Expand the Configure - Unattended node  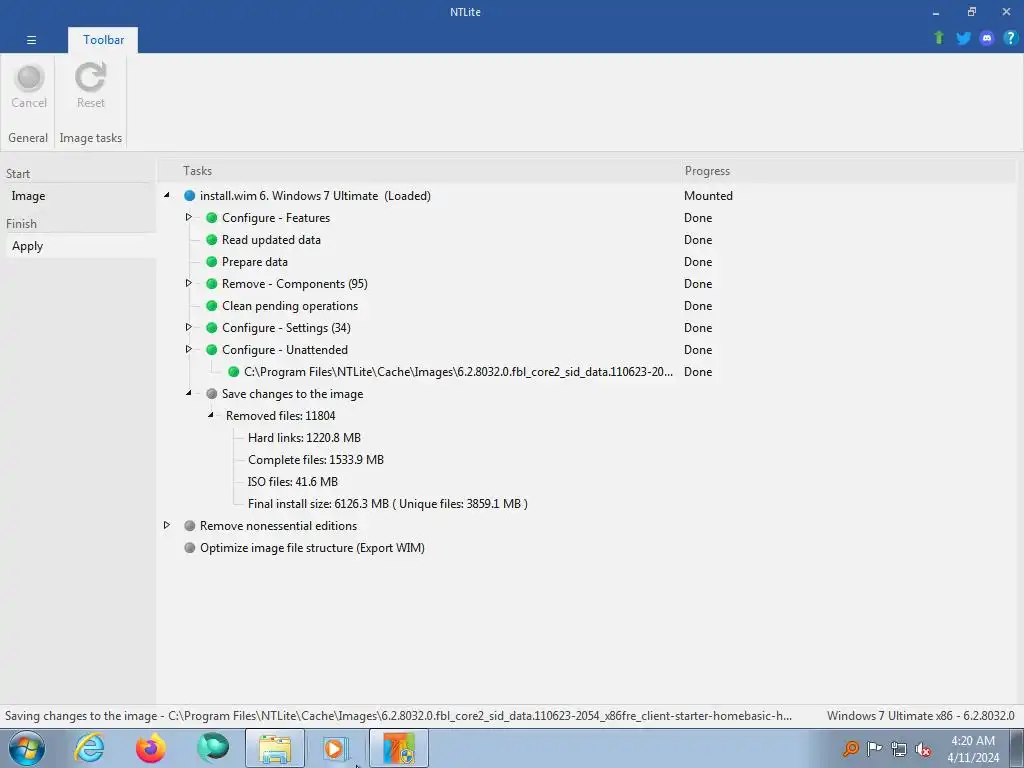coord(189,349)
